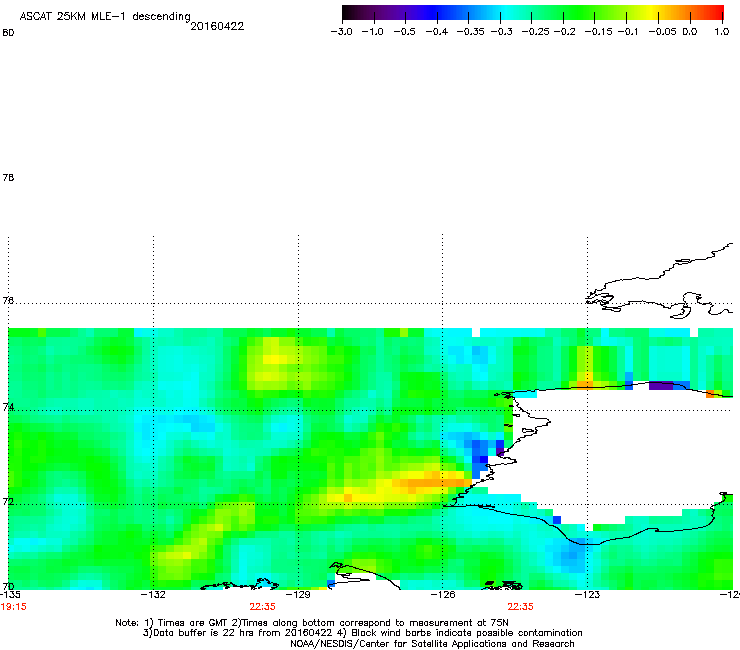This screenshot has height=650, width=740.
Task: Click the -0.2 color scale label
Action: click(564, 32)
